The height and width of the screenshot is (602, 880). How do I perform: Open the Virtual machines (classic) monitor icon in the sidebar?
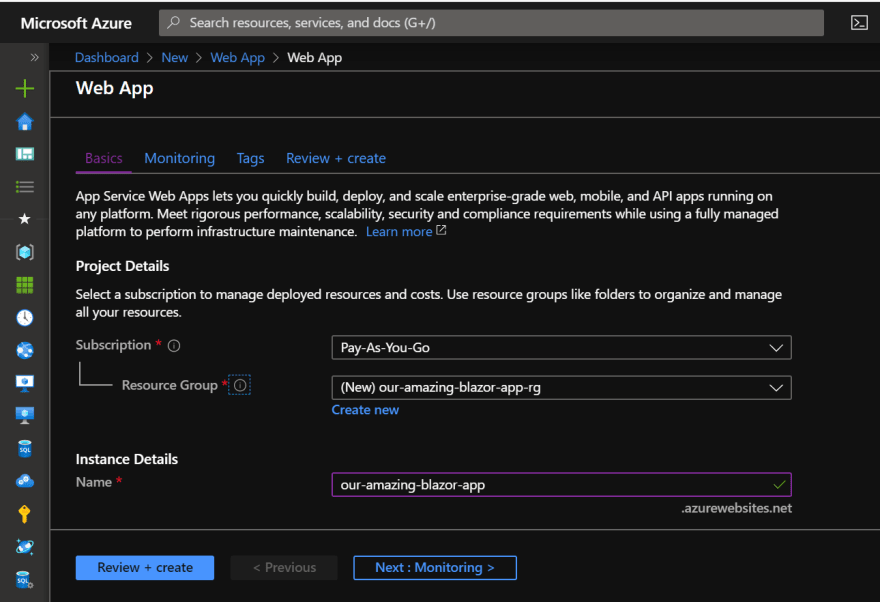25,416
